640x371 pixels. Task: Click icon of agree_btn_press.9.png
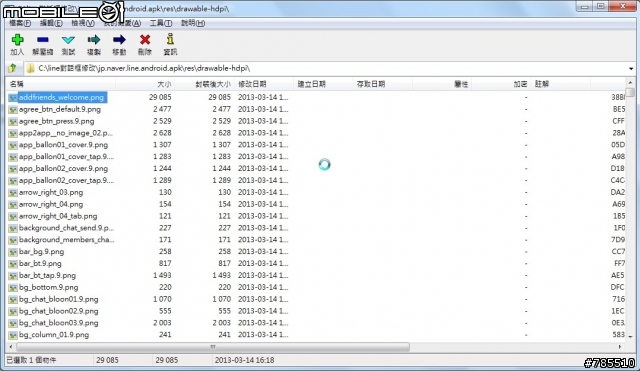pyautogui.click(x=13, y=121)
